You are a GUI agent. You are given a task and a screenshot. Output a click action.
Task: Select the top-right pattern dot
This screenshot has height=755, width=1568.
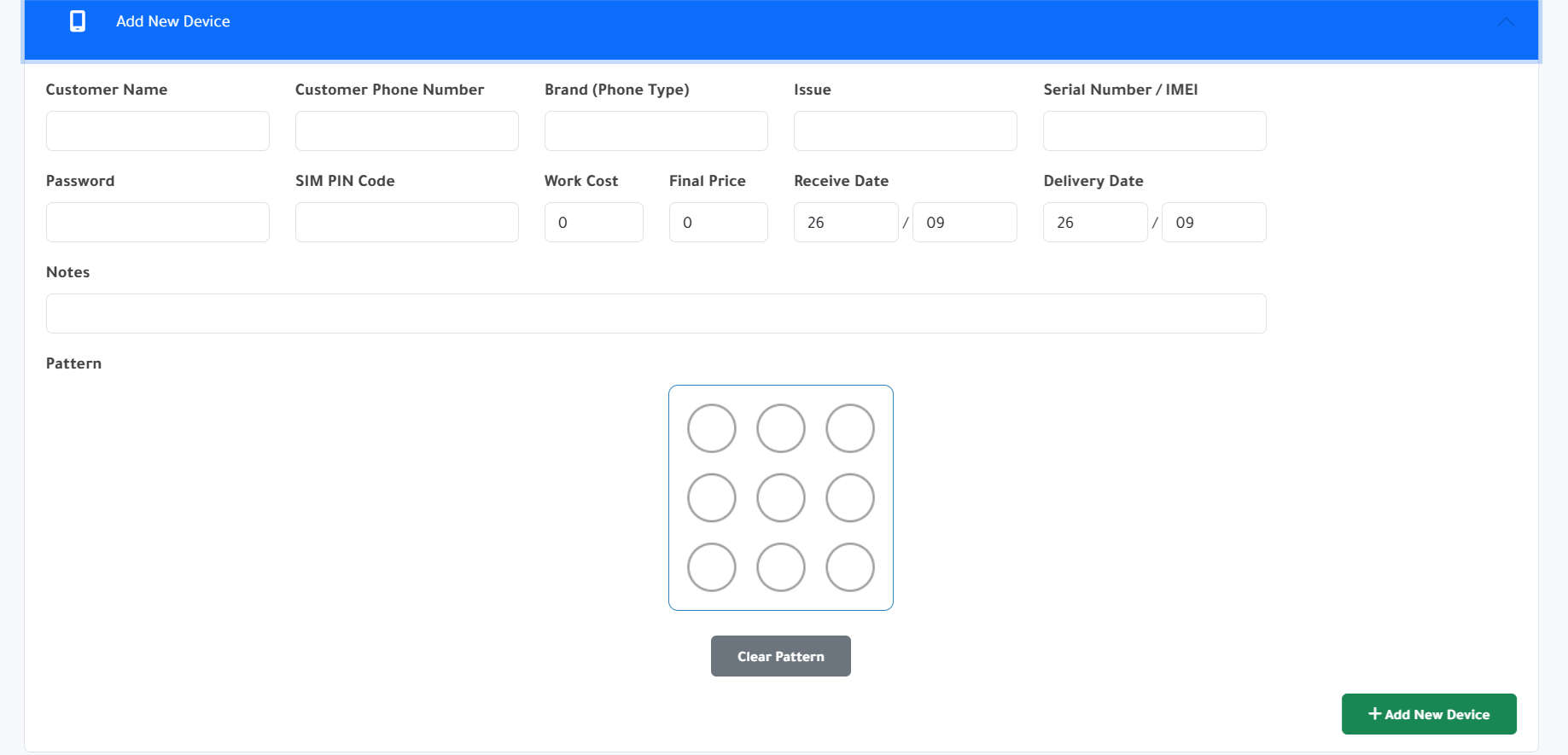849,428
